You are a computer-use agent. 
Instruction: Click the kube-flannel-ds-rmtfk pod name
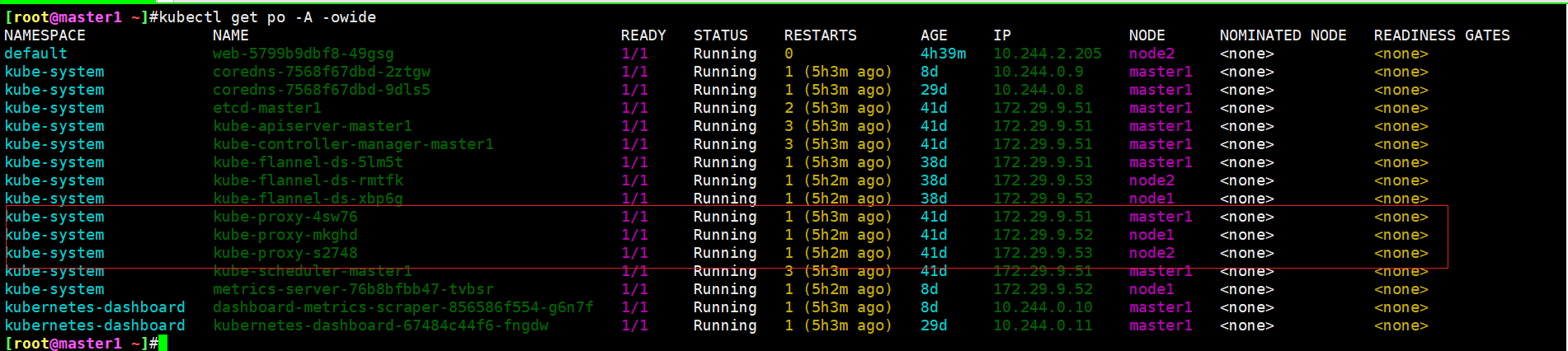coord(308,180)
